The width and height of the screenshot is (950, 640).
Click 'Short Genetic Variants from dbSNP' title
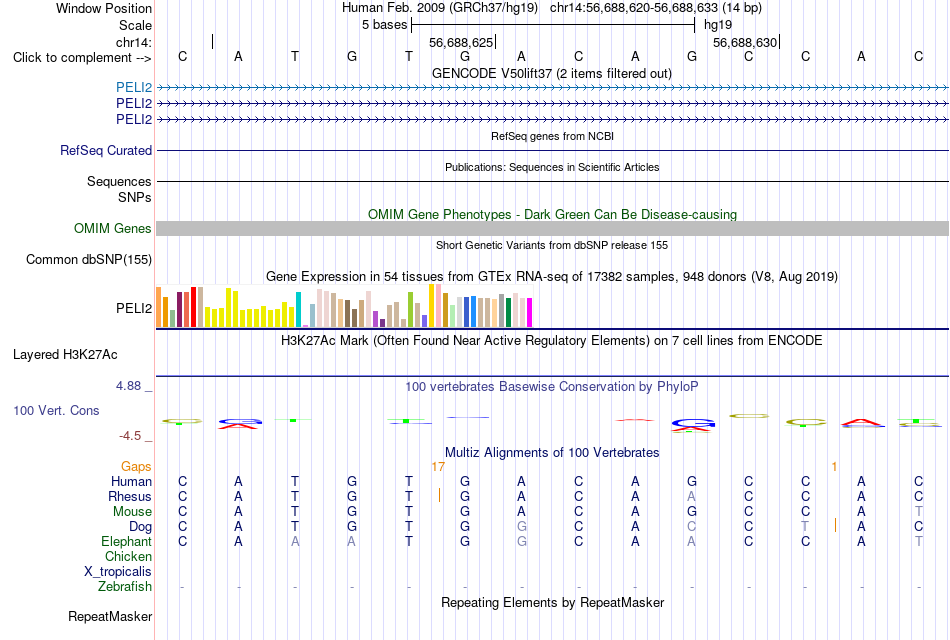tap(552, 245)
